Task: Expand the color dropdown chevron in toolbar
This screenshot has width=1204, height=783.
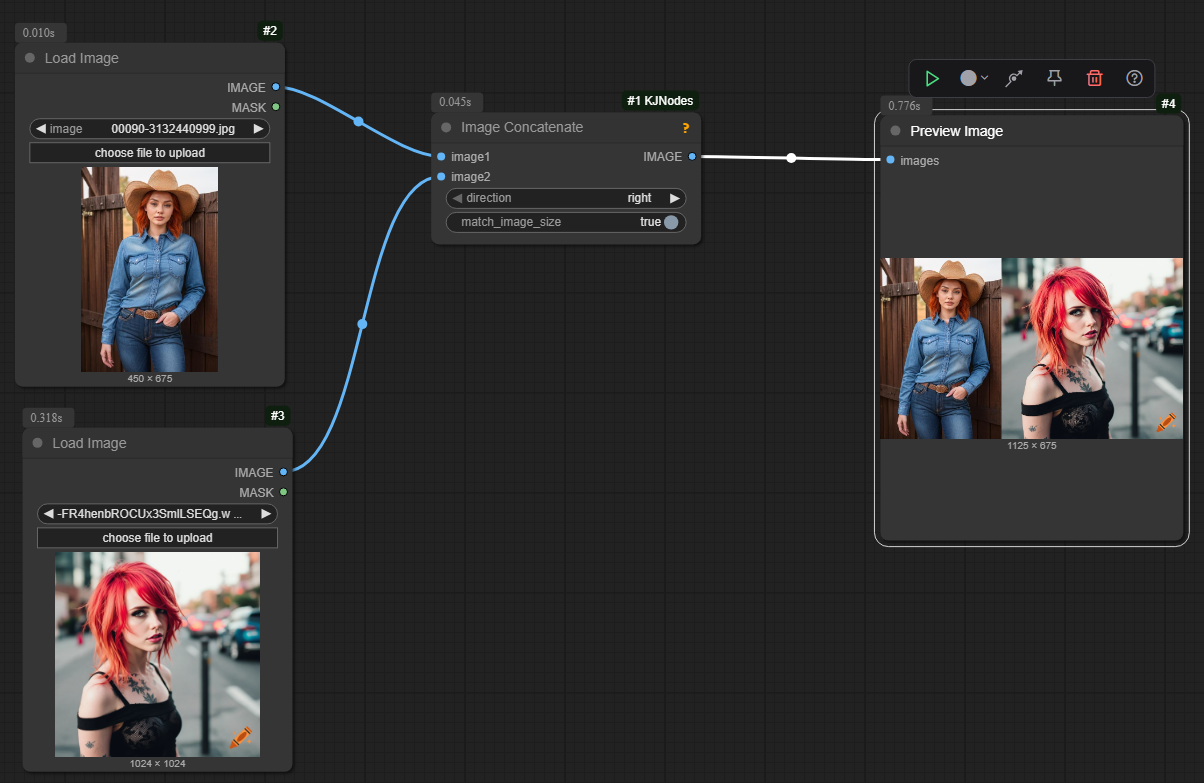Action: click(x=985, y=78)
